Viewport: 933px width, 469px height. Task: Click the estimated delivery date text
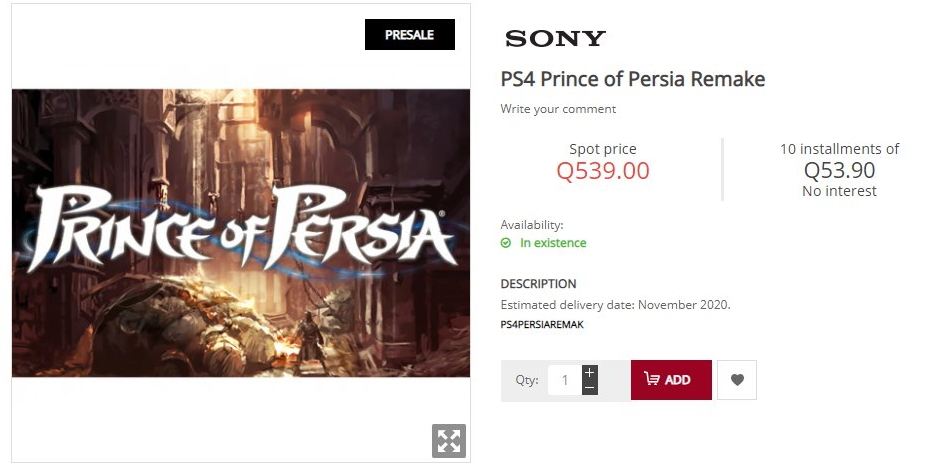(615, 305)
